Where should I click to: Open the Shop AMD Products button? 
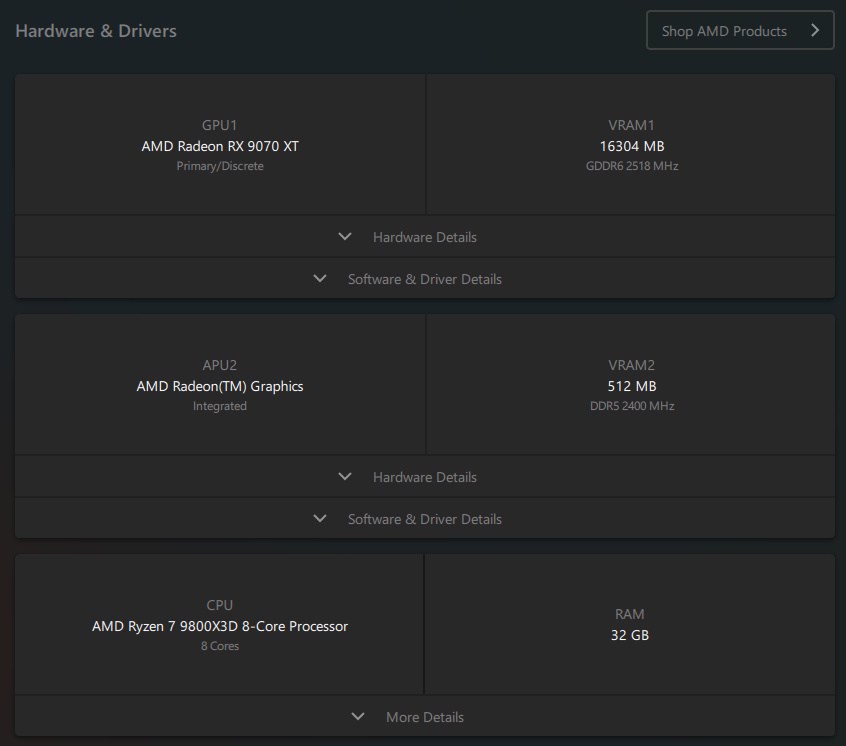(740, 31)
